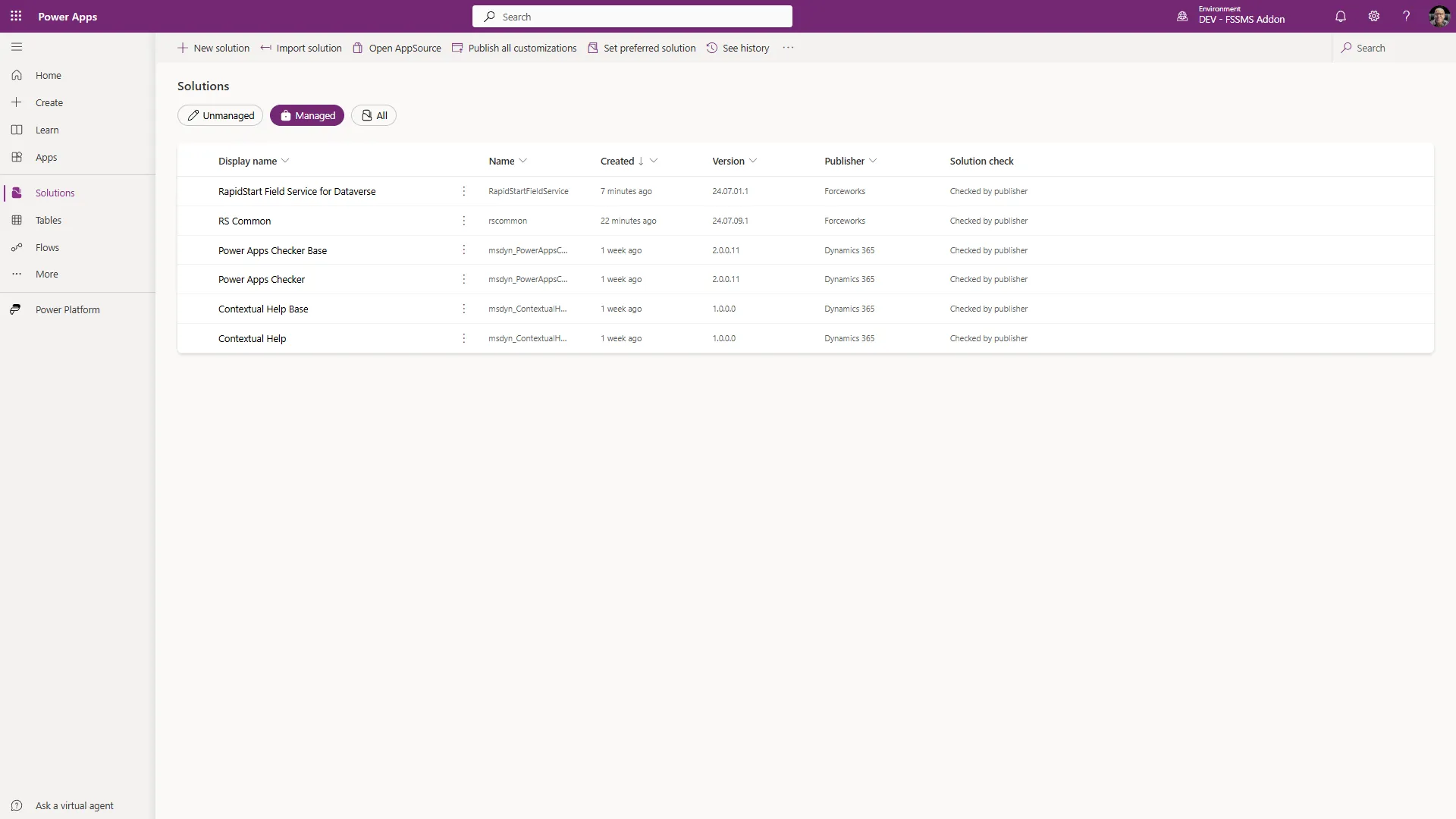Click the Power Platform sidebar item
The width and height of the screenshot is (1456, 819).
tap(68, 309)
